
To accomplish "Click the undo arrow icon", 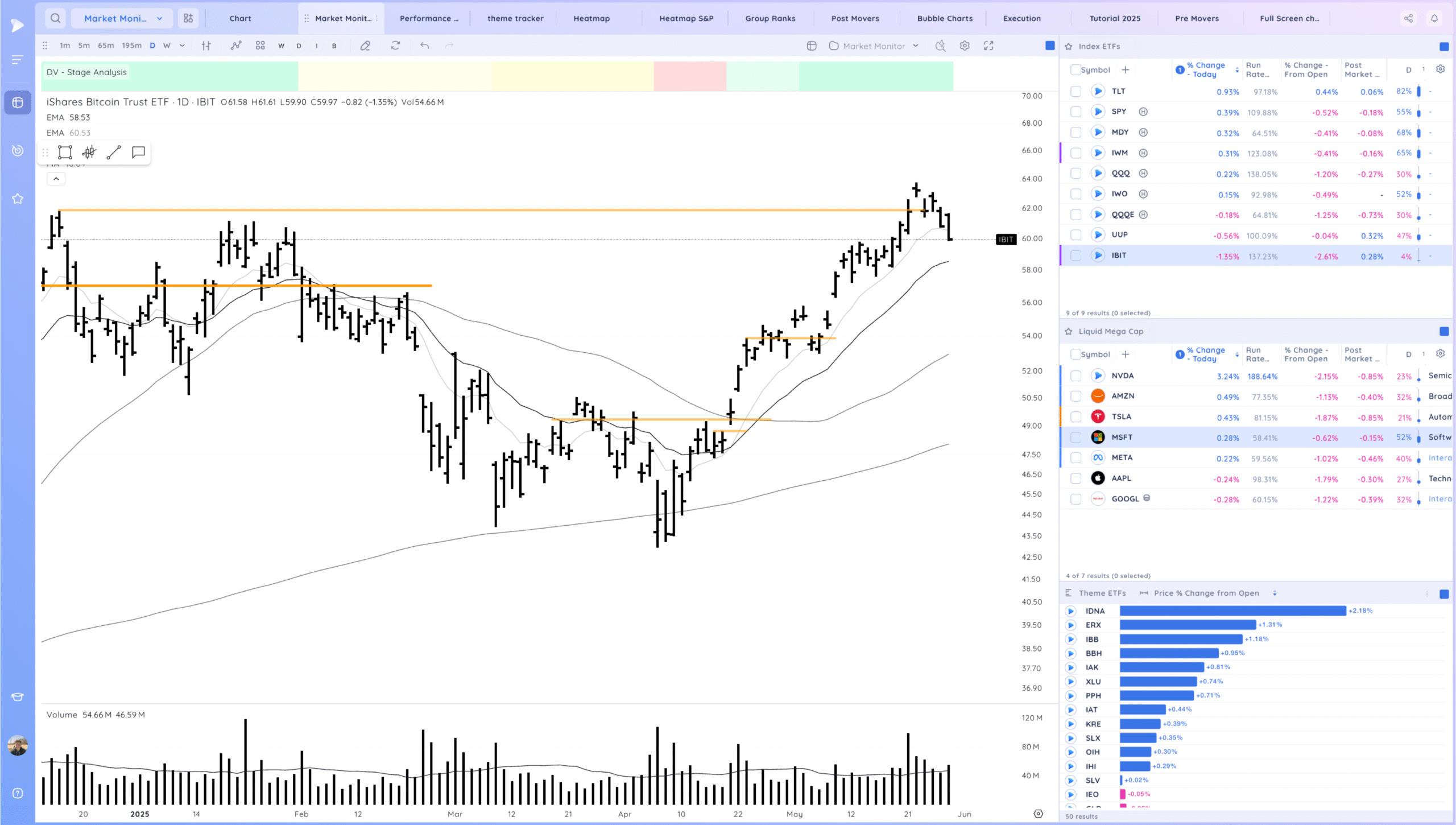I will pyautogui.click(x=424, y=46).
